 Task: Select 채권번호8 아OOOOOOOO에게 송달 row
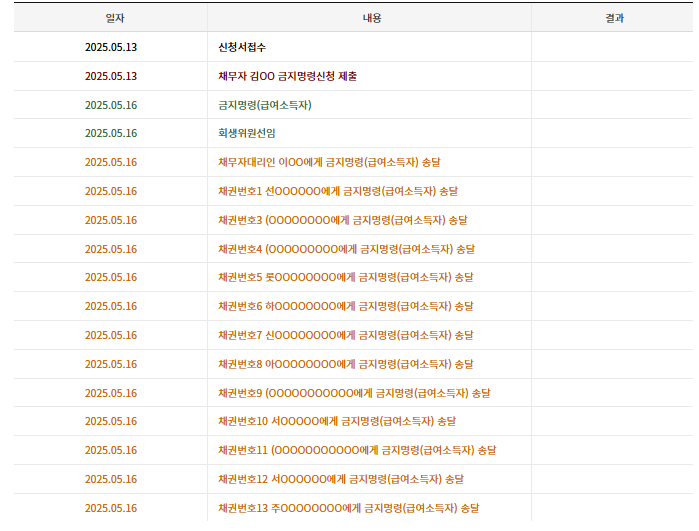[x=353, y=364]
